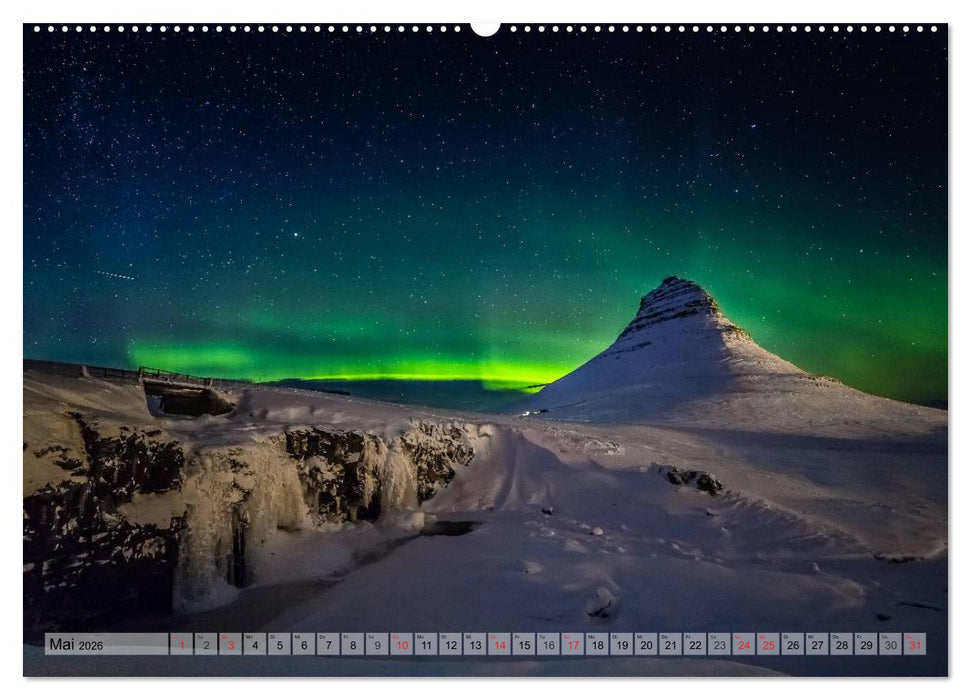
Task: Select date 10 in the calendar strip
Action: [401, 645]
